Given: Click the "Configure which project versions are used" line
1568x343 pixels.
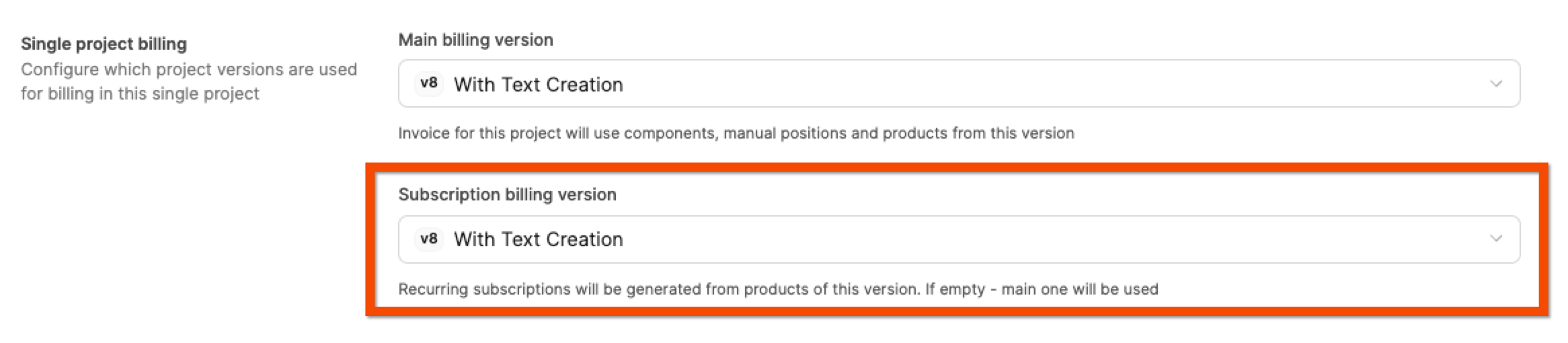Looking at the screenshot, I should (x=188, y=69).
